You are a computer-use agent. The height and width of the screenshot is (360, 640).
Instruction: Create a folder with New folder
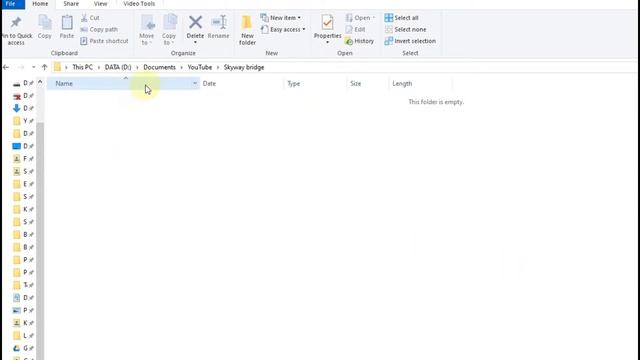(x=247, y=29)
